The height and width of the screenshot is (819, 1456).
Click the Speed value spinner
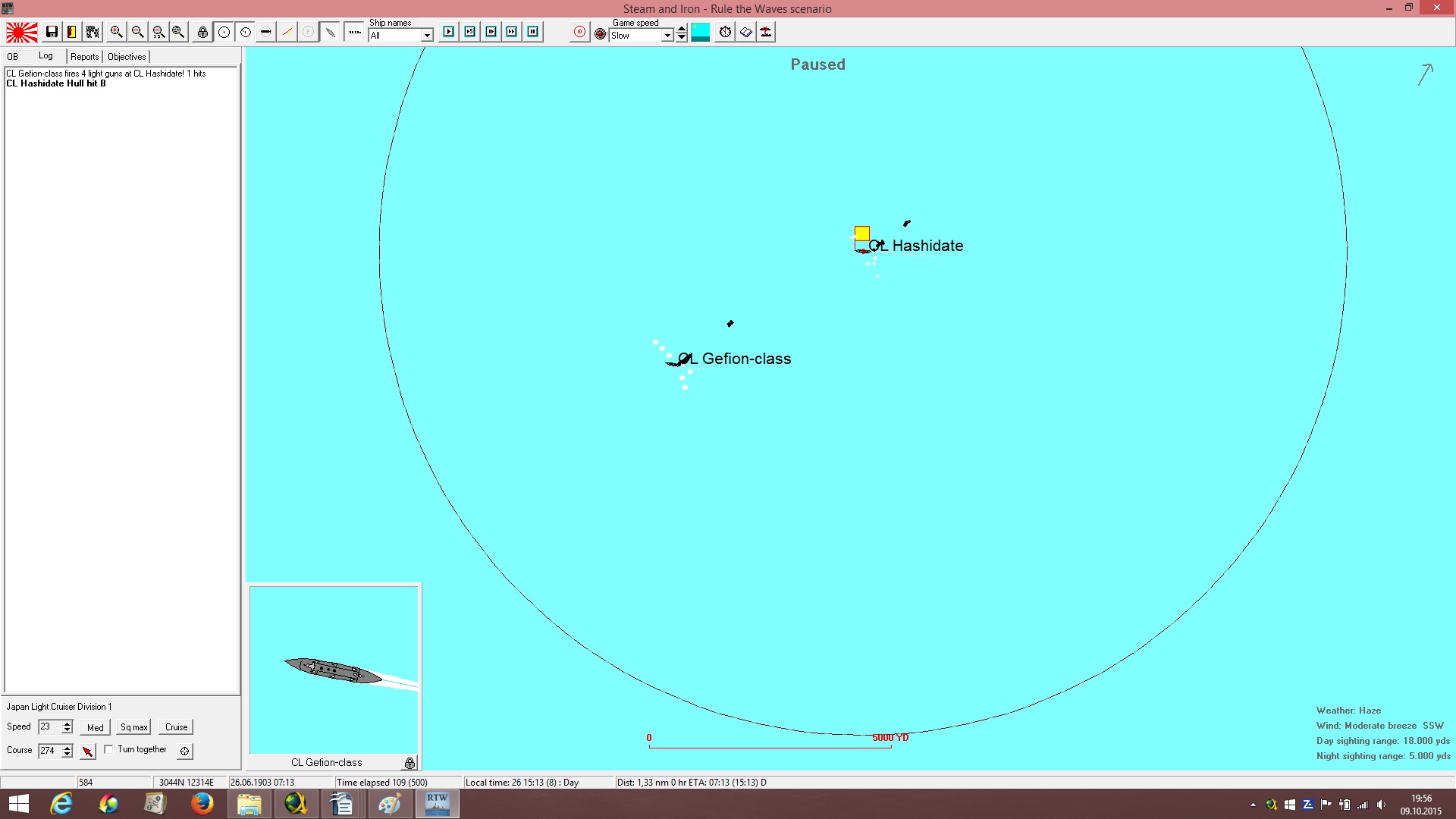67,727
